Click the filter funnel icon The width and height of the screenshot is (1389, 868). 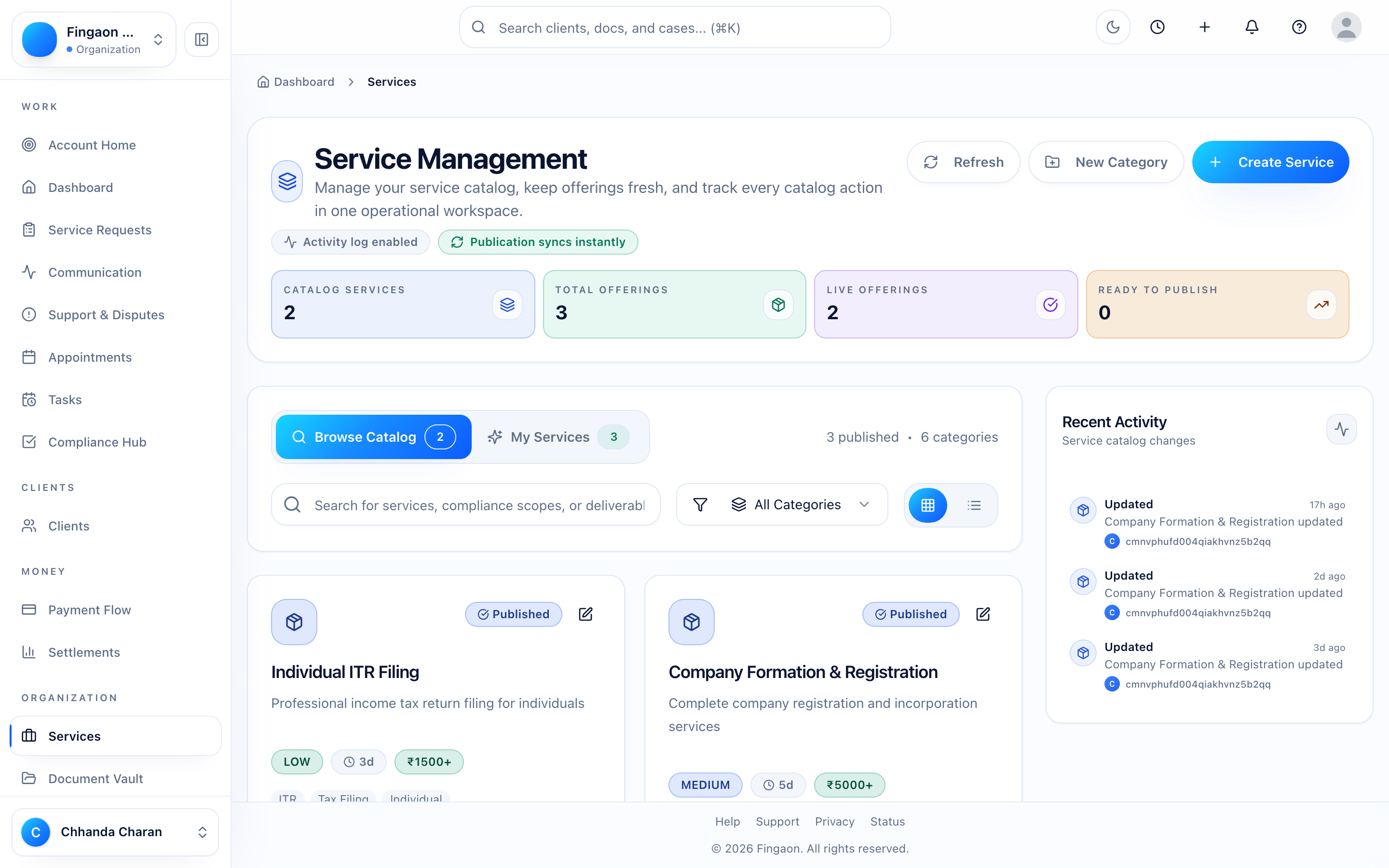[700, 504]
